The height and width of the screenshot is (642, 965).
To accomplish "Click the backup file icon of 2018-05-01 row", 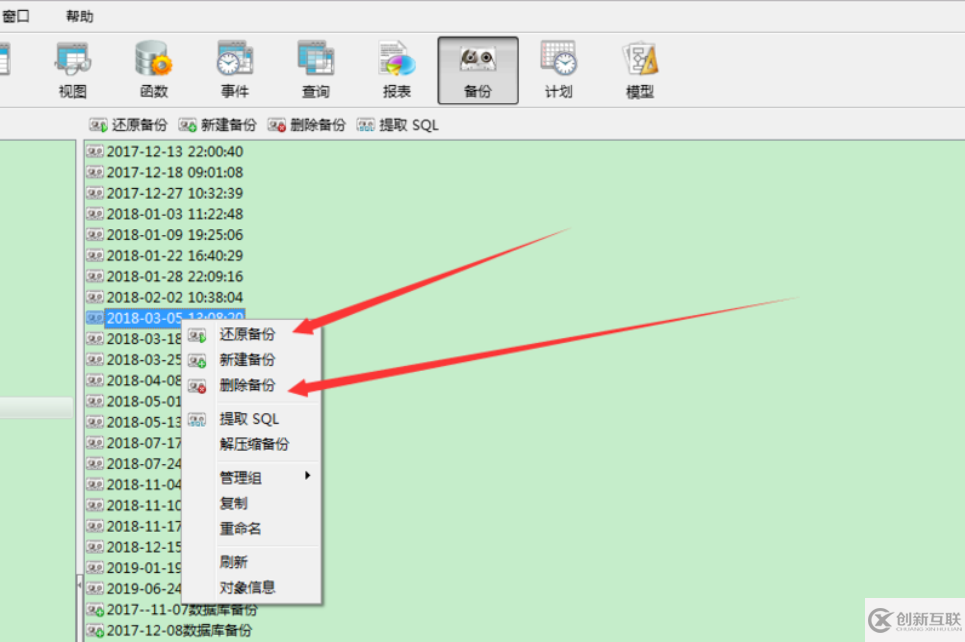I will pos(95,401).
